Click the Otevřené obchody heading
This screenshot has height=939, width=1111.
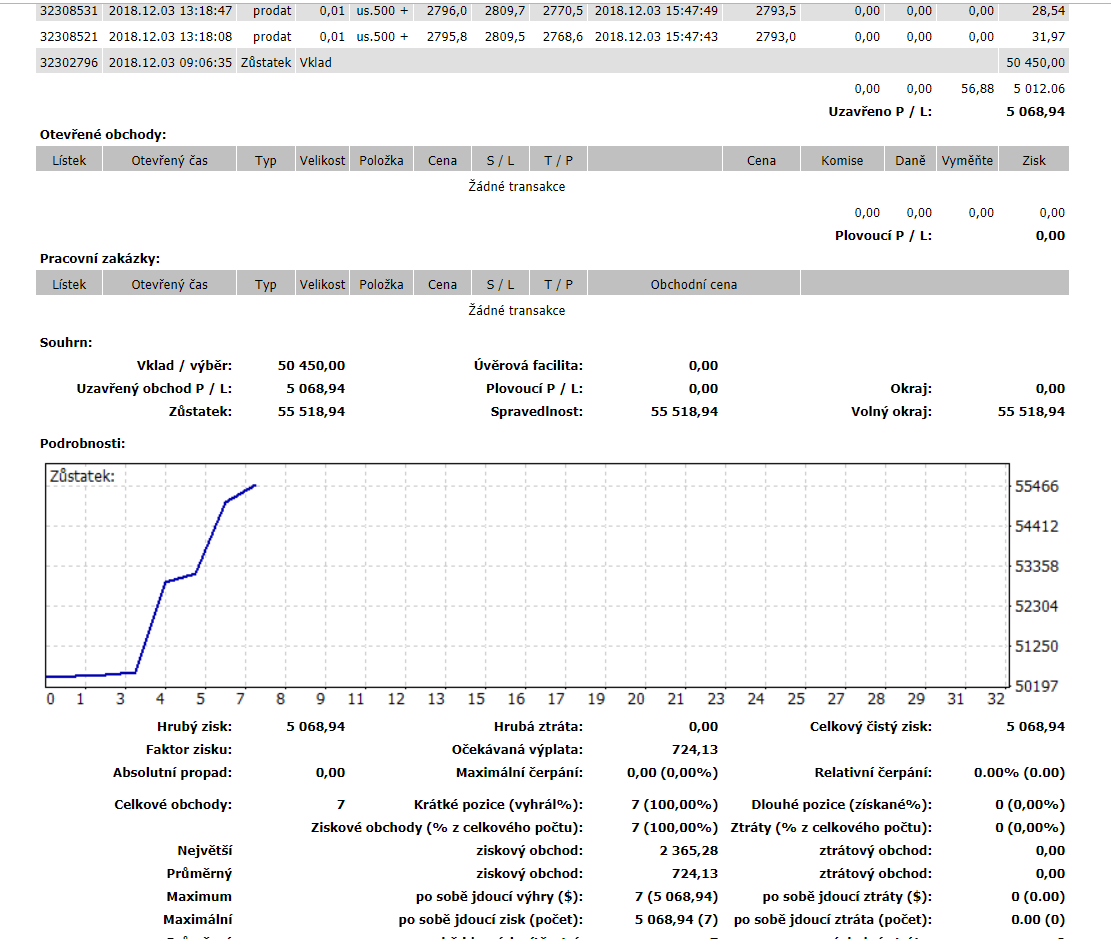pos(103,135)
